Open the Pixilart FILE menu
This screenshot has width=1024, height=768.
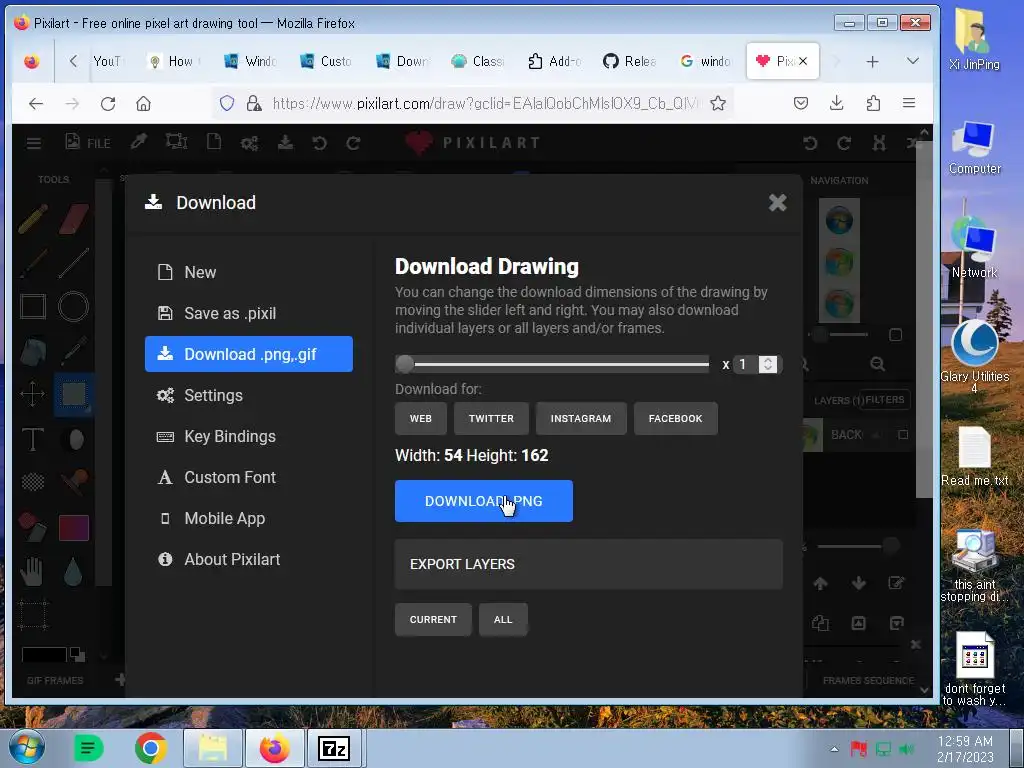coord(88,142)
